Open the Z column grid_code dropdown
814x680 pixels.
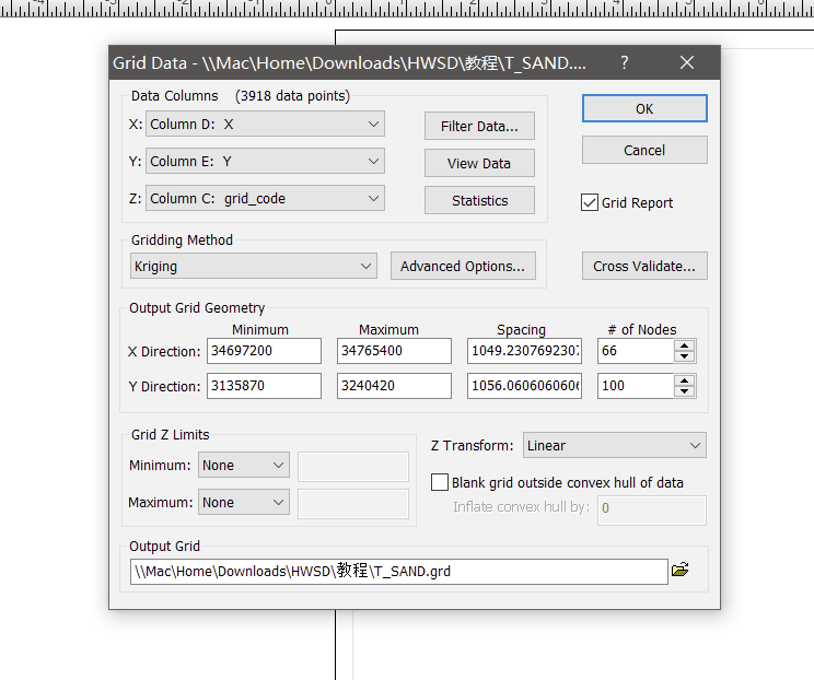click(373, 199)
